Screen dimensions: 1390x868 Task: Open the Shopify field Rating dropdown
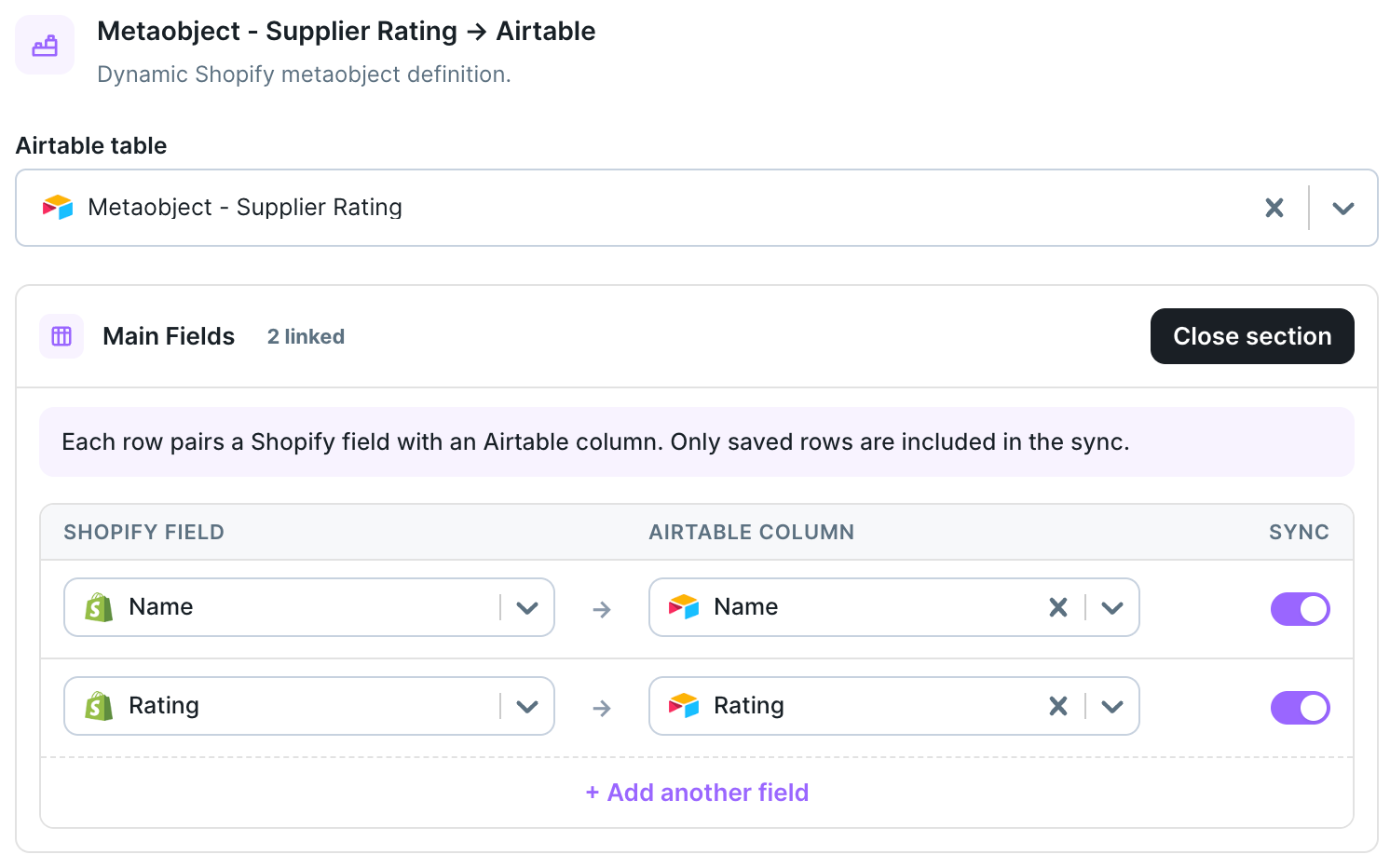click(309, 706)
